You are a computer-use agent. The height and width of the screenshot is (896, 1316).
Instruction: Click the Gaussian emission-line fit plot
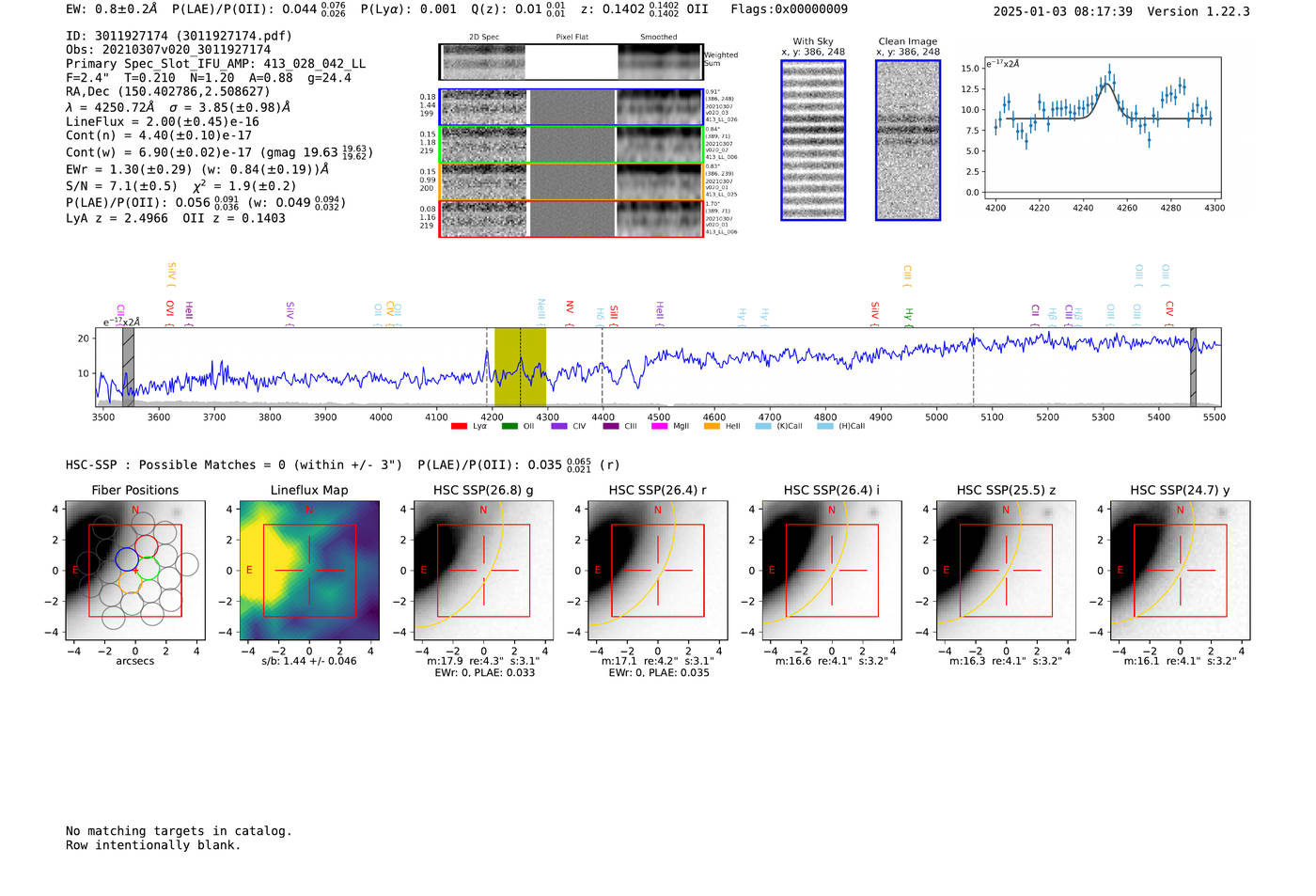tap(1102, 128)
